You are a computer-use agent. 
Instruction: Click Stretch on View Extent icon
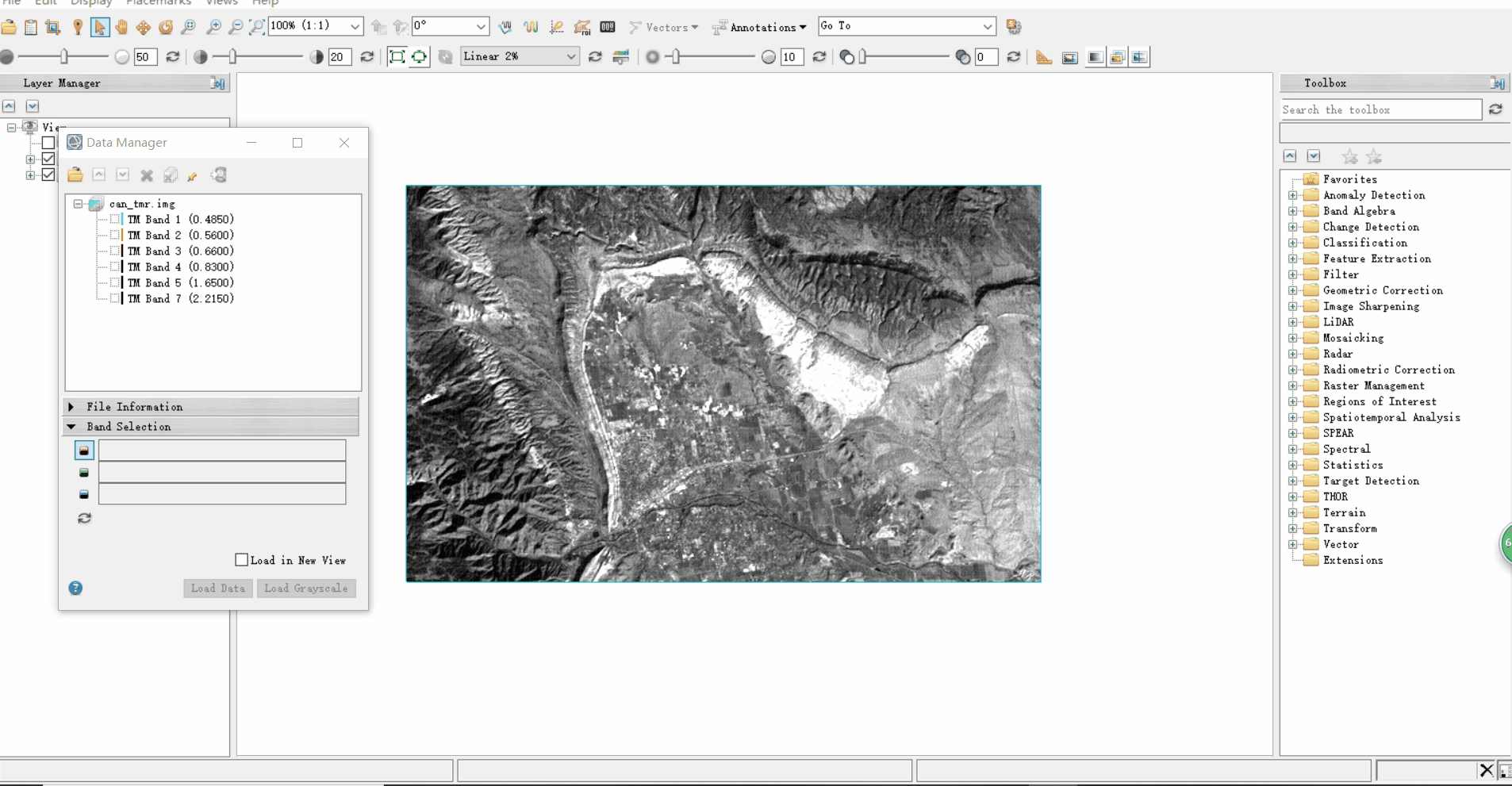coord(419,57)
